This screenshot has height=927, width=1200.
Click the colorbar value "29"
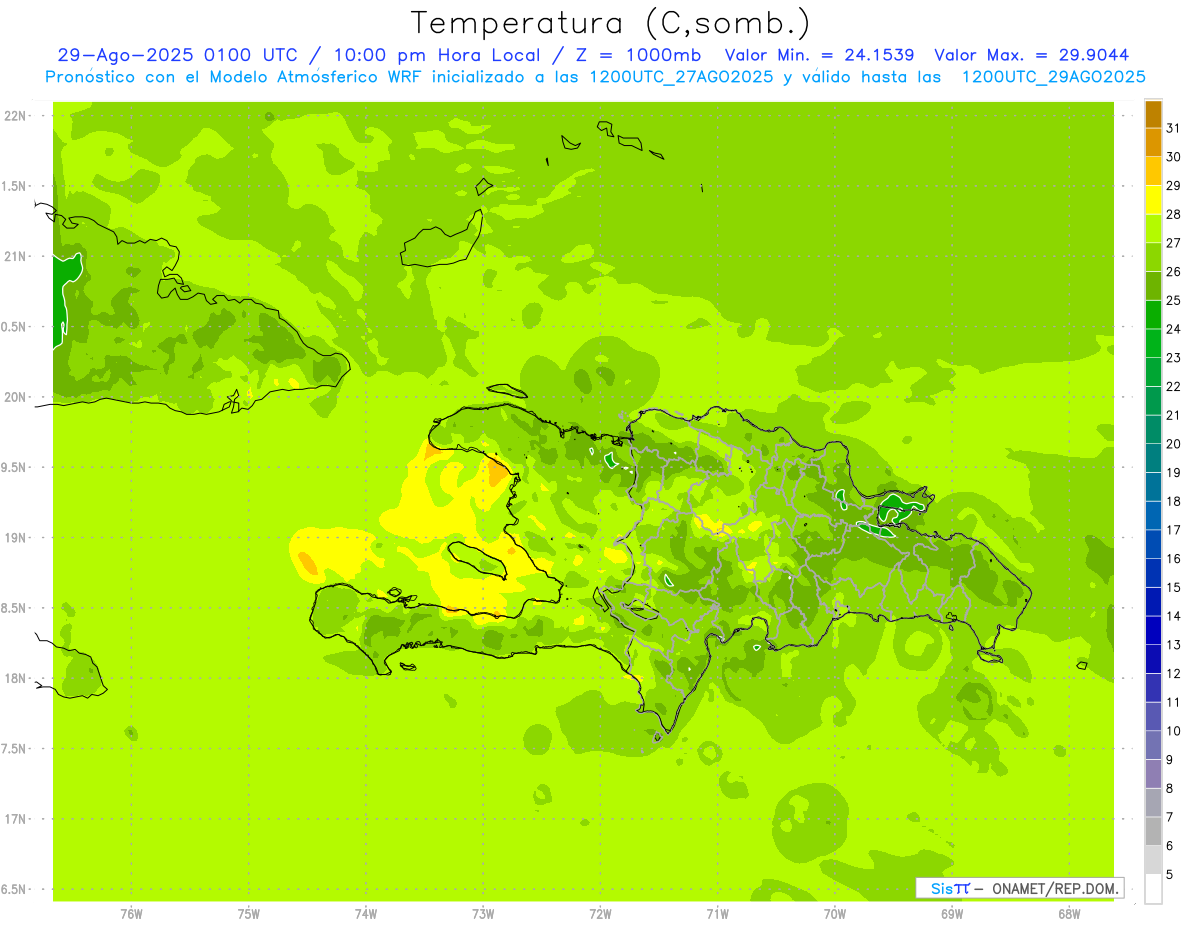[1173, 186]
